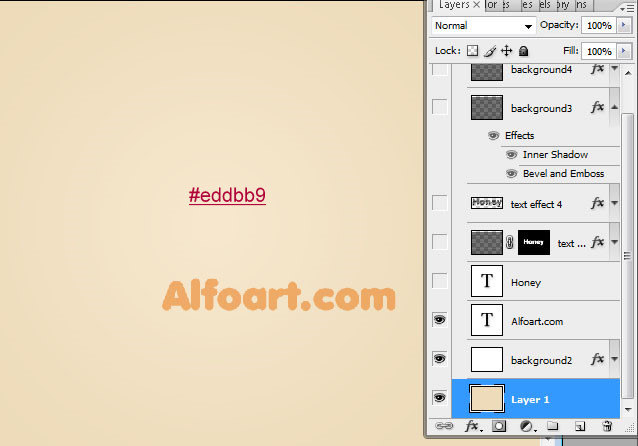
Task: Open the blend mode Normal dropdown
Action: [484, 25]
